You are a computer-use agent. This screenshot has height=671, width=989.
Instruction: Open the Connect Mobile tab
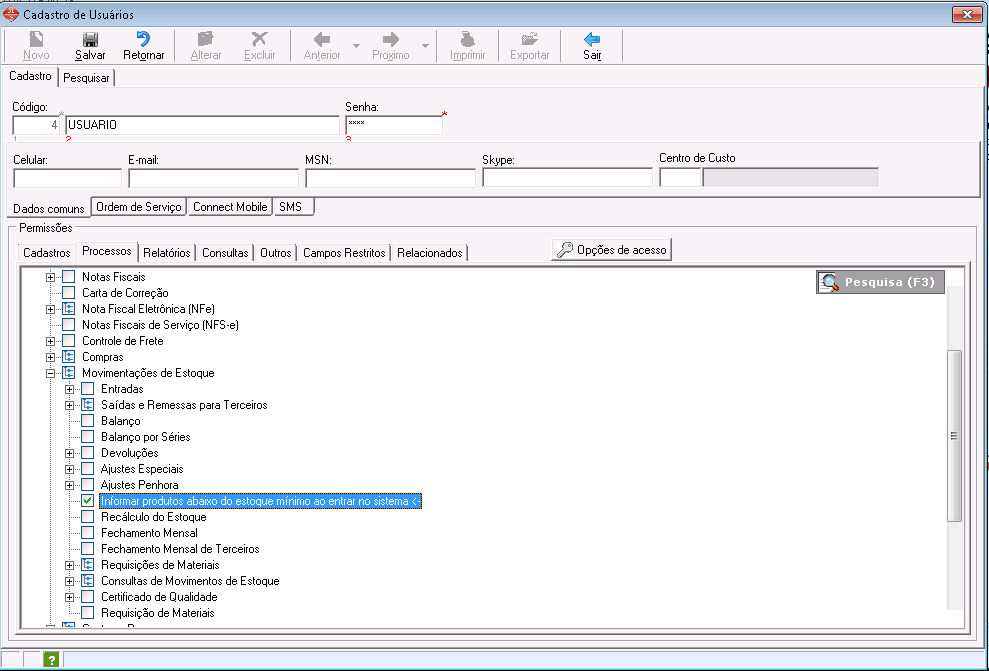pyautogui.click(x=230, y=207)
